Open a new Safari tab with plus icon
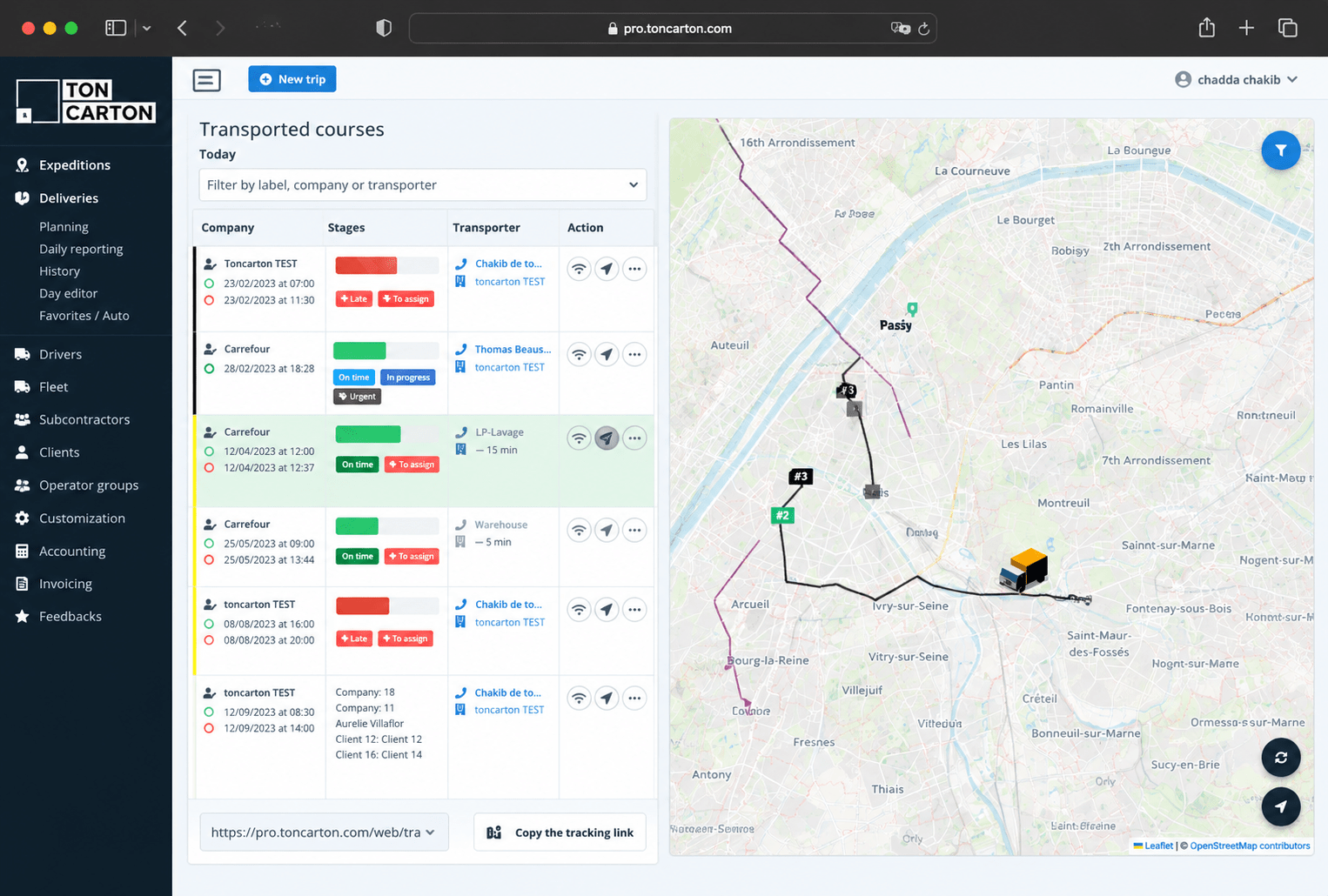This screenshot has width=1328, height=896. tap(1246, 28)
